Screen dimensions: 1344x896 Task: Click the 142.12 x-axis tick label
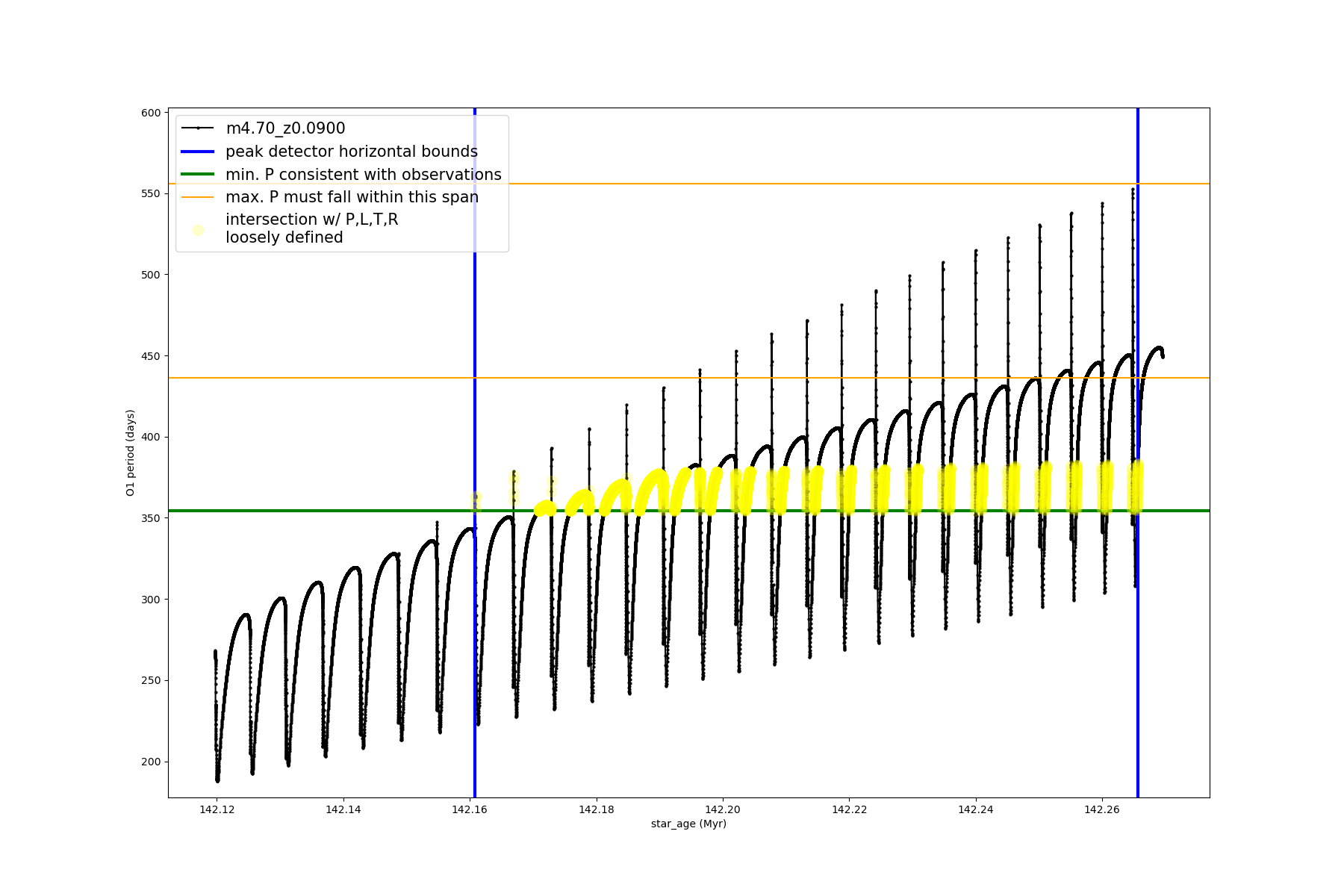click(x=217, y=809)
